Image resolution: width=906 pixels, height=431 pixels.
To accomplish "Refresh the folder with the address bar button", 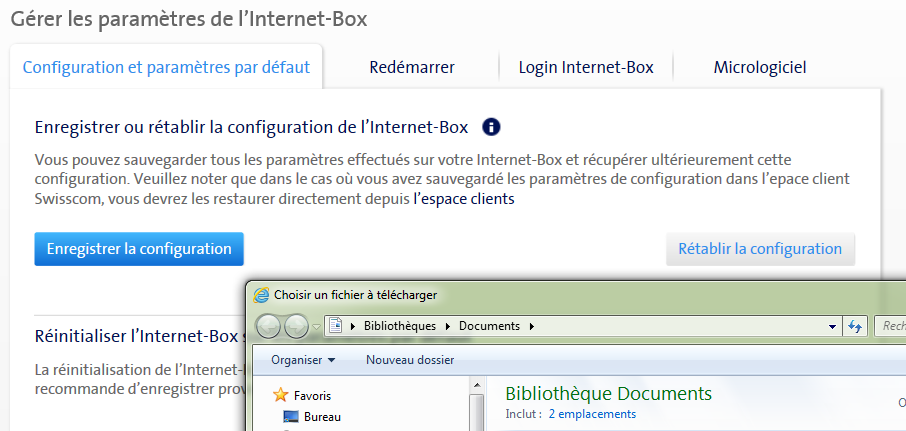I will click(855, 326).
